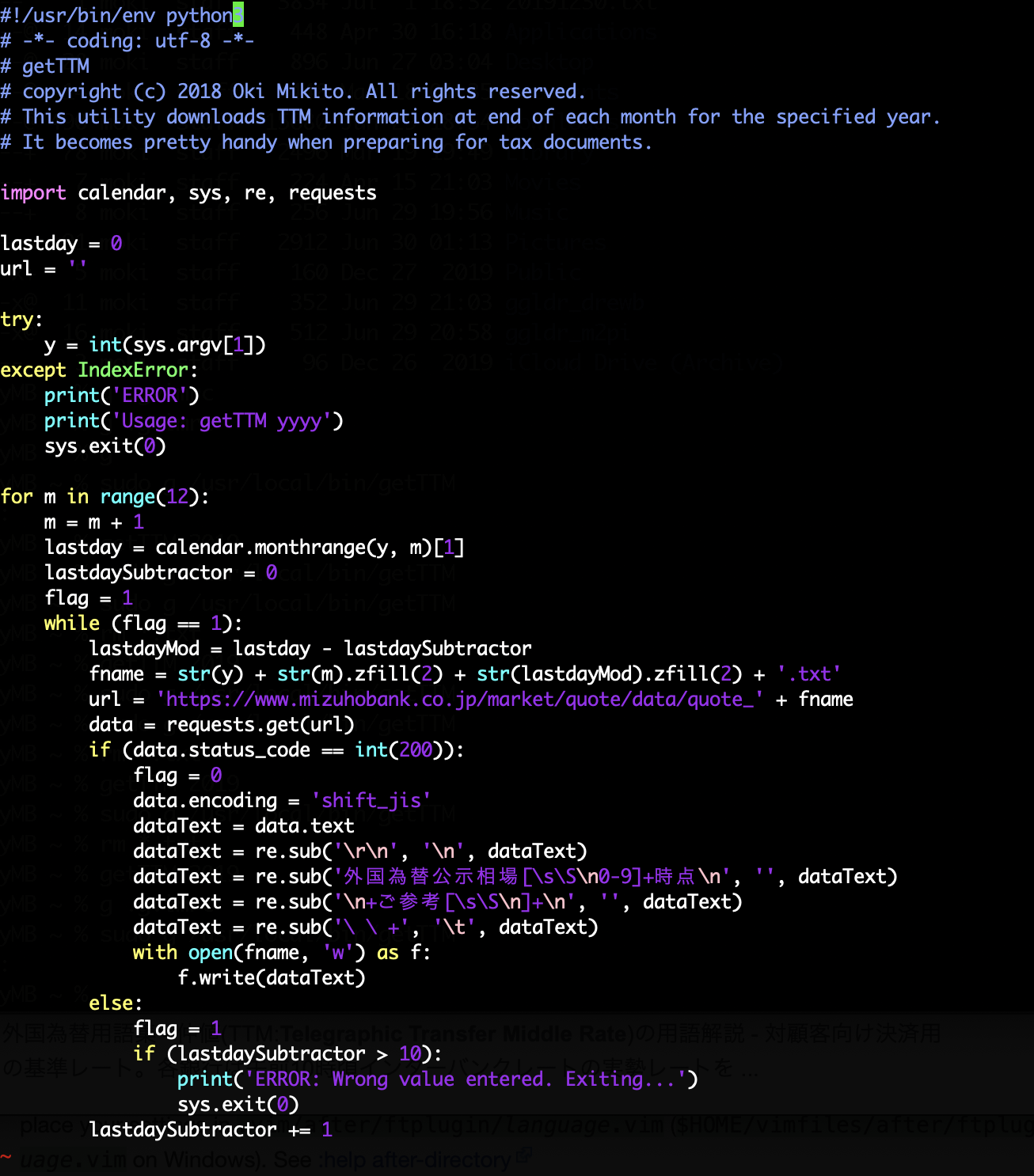The height and width of the screenshot is (1176, 1034).
Task: Click the 'while (flag == 1):' line
Action: click(x=143, y=624)
